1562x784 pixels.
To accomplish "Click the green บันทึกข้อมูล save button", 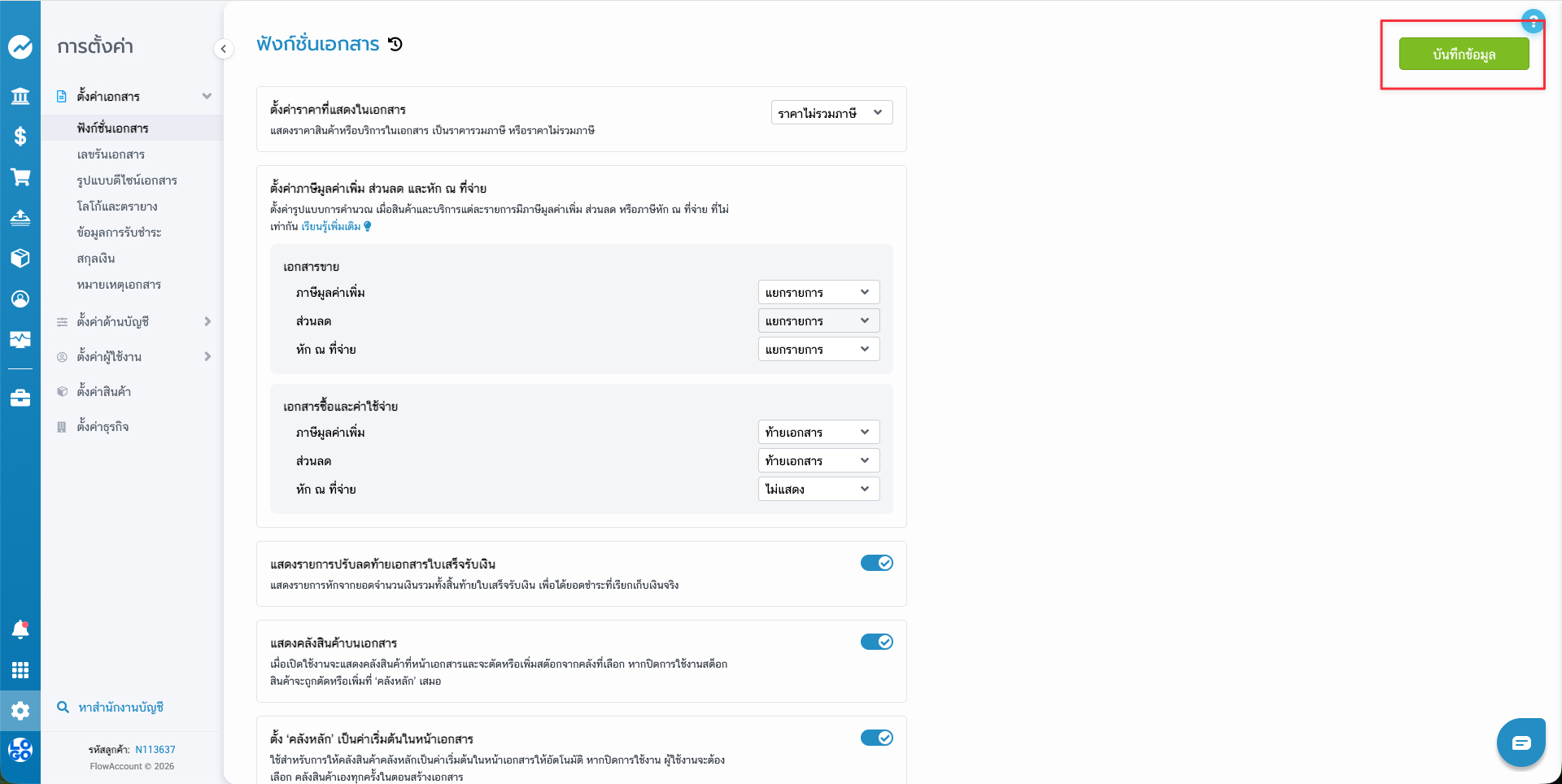I will (x=1463, y=54).
